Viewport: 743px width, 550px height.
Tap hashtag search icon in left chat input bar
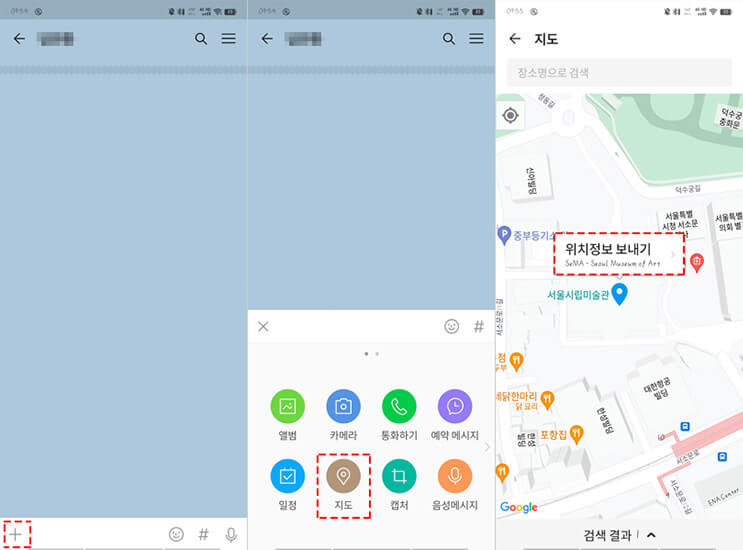coord(203,534)
